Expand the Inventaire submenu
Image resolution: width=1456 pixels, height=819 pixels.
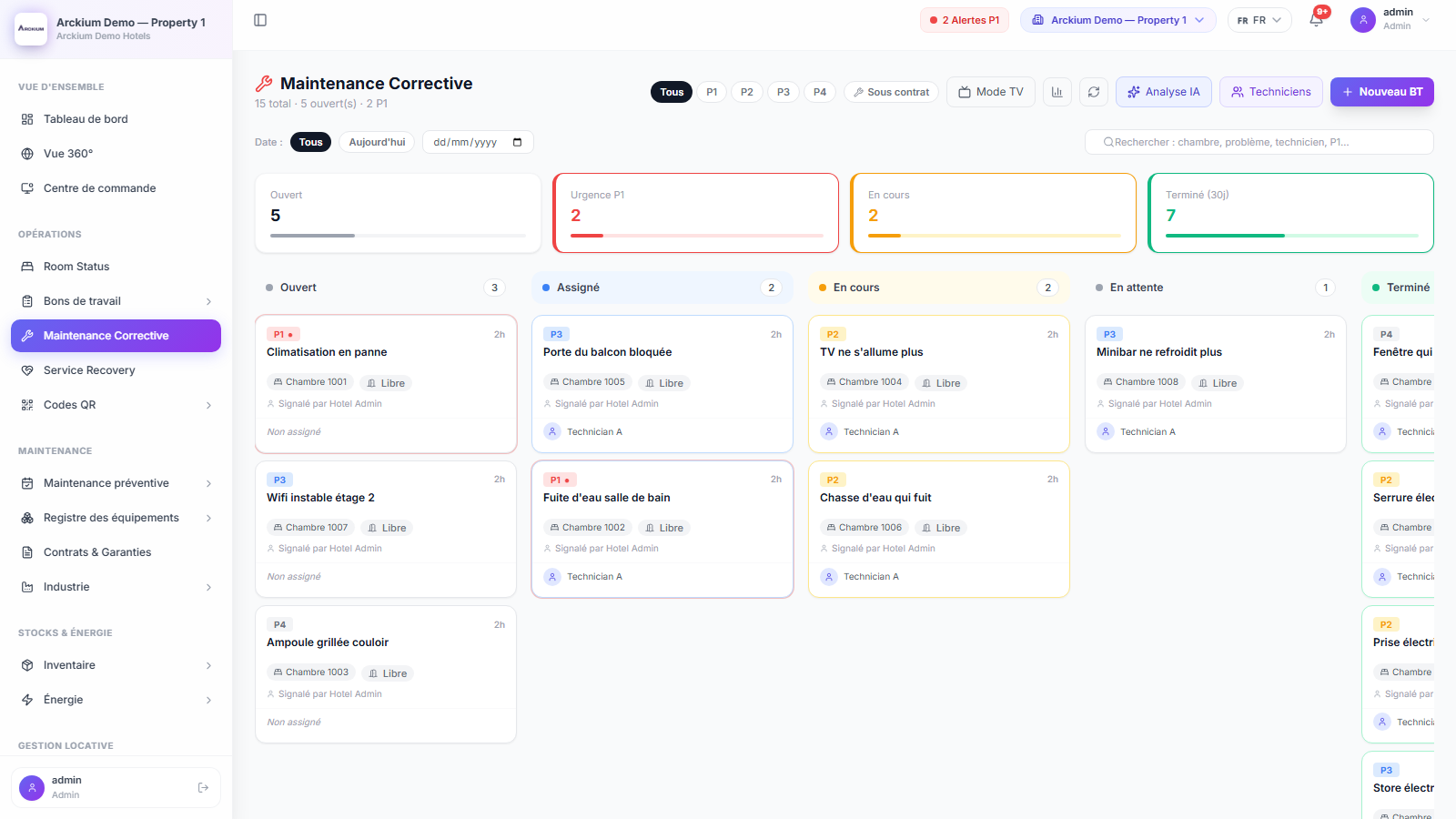coord(208,665)
